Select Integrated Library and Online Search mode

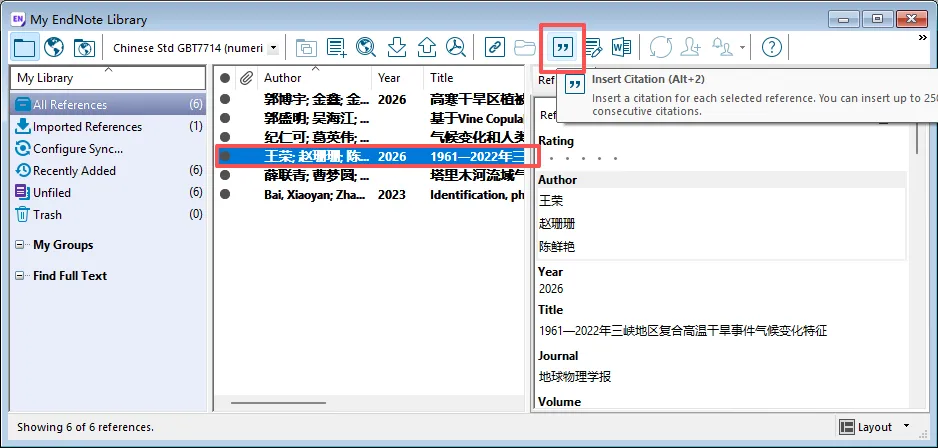[x=84, y=47]
